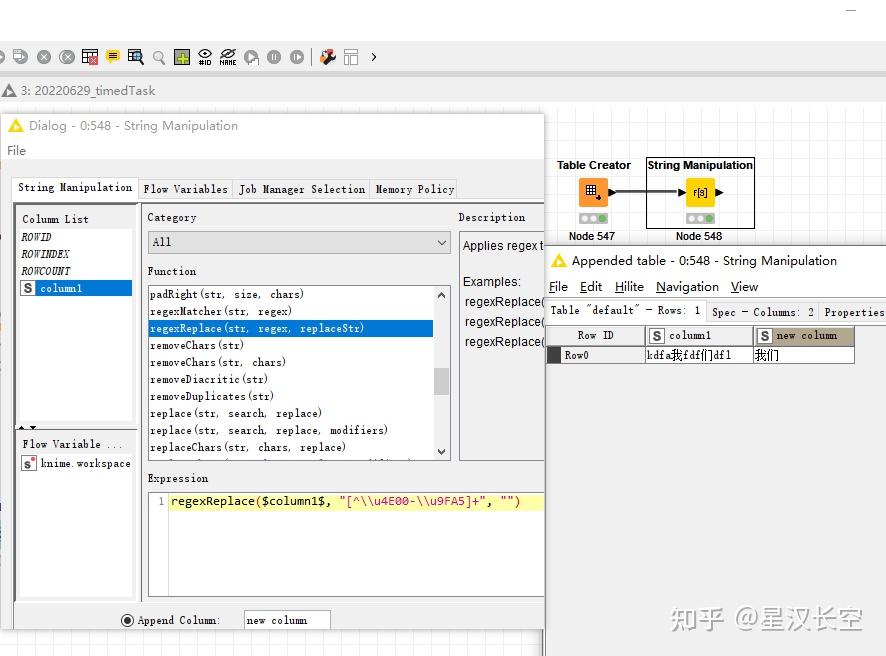The image size is (886, 656).
Task: Add a workflow annotation comment icon
Action: point(112,57)
